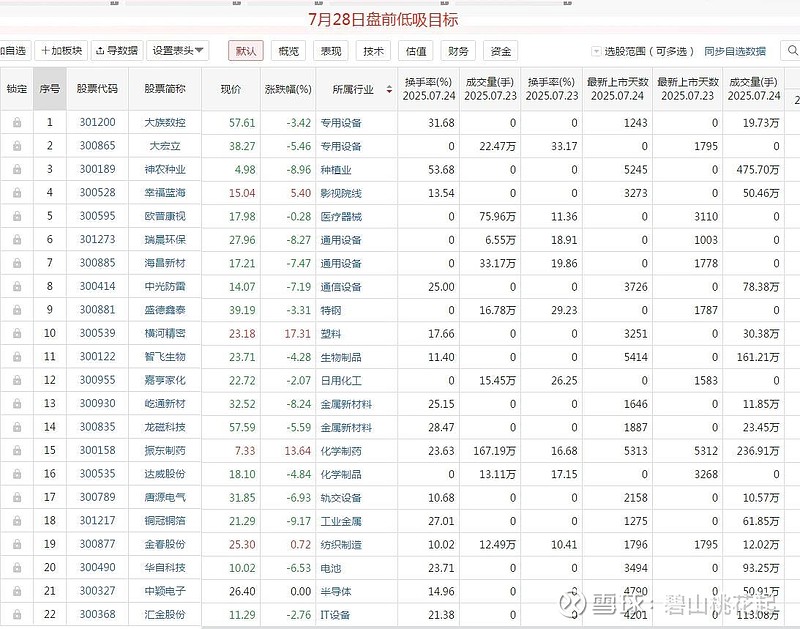Toggle lock icon for row 1 大族数控

17,122
